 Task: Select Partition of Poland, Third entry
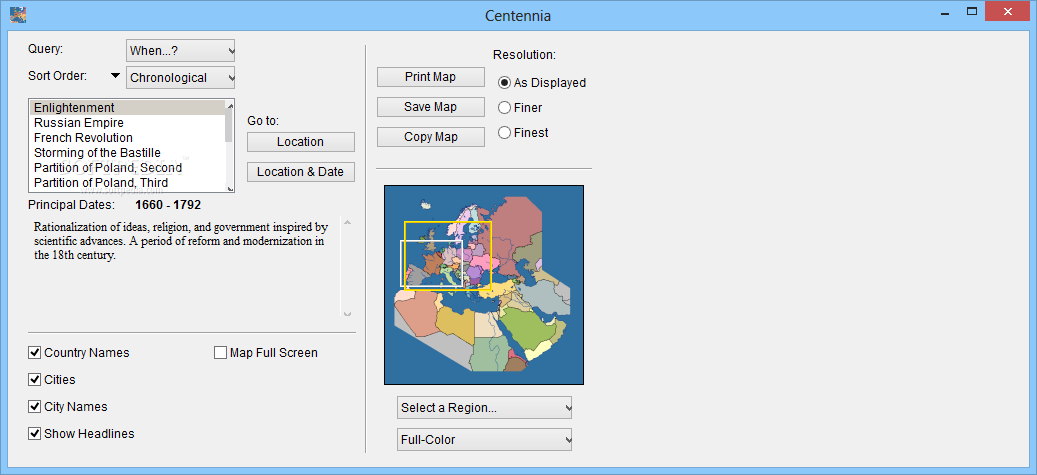click(x=128, y=183)
